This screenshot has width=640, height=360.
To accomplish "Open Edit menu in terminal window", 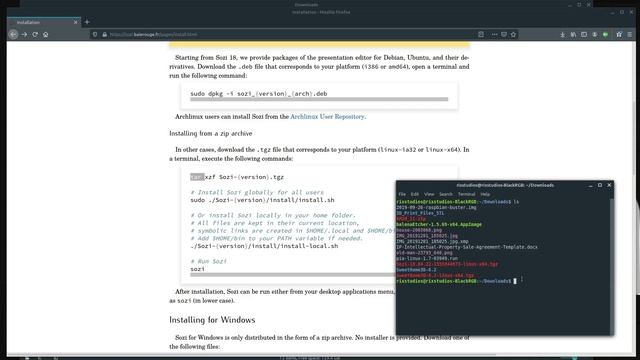I will tap(415, 194).
